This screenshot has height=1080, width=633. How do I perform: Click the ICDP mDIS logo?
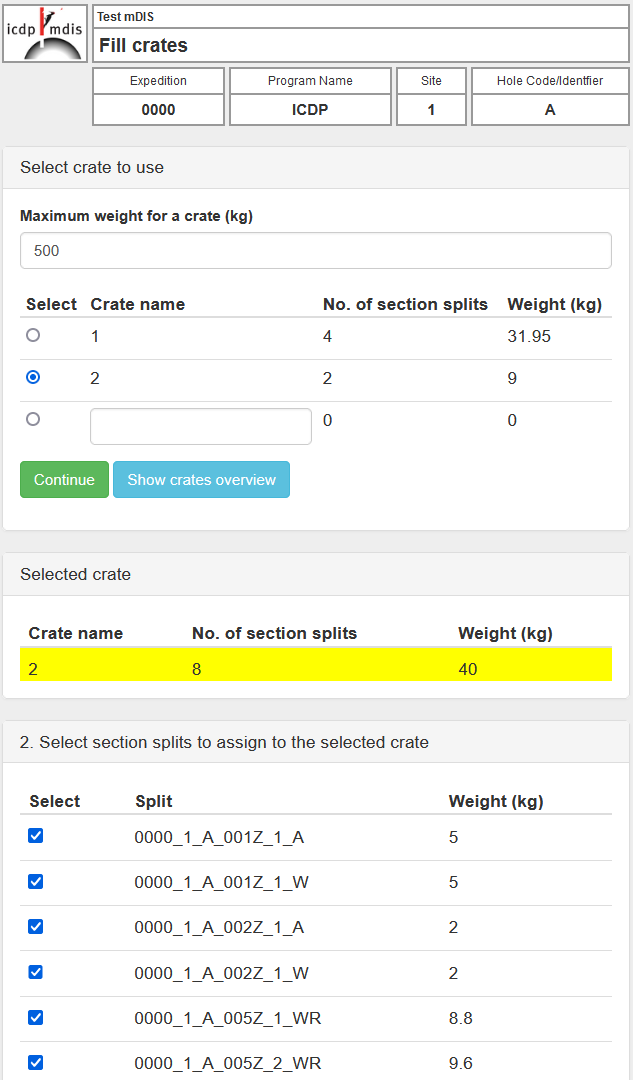44,32
